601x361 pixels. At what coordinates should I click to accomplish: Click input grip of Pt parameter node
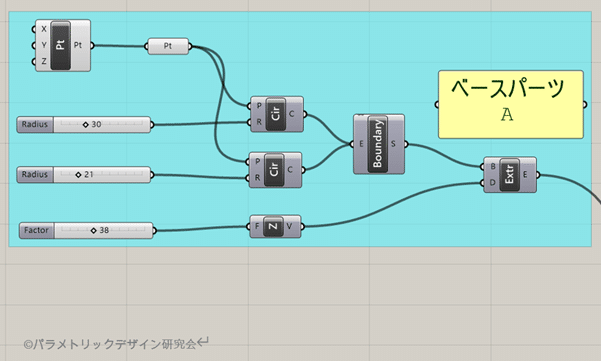[146, 46]
